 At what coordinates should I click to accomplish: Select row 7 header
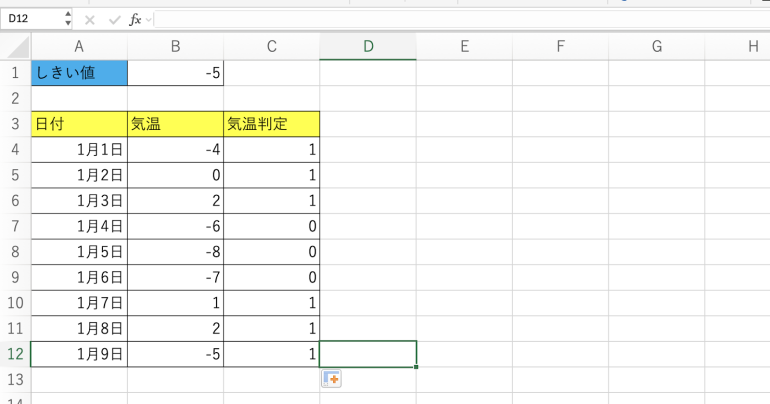coord(15,226)
